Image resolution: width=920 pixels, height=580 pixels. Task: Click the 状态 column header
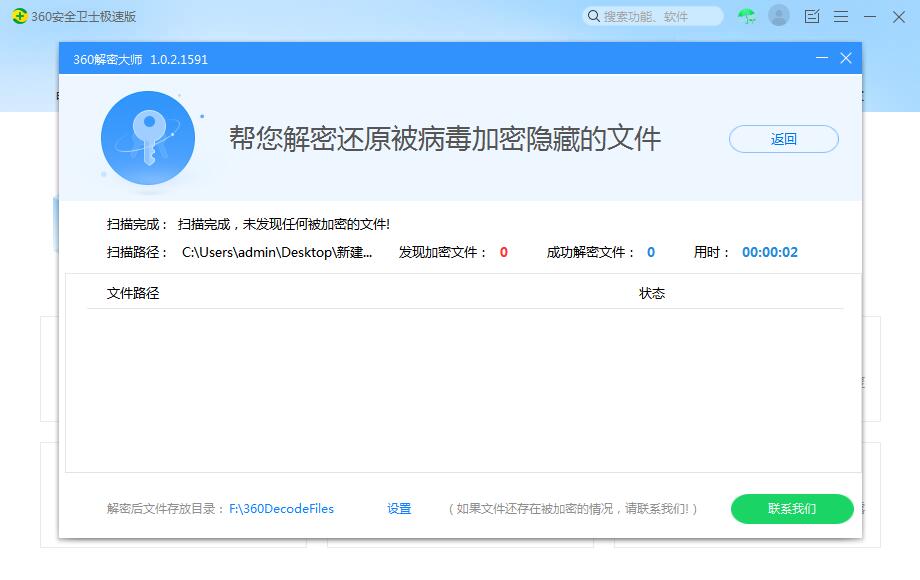pos(651,293)
